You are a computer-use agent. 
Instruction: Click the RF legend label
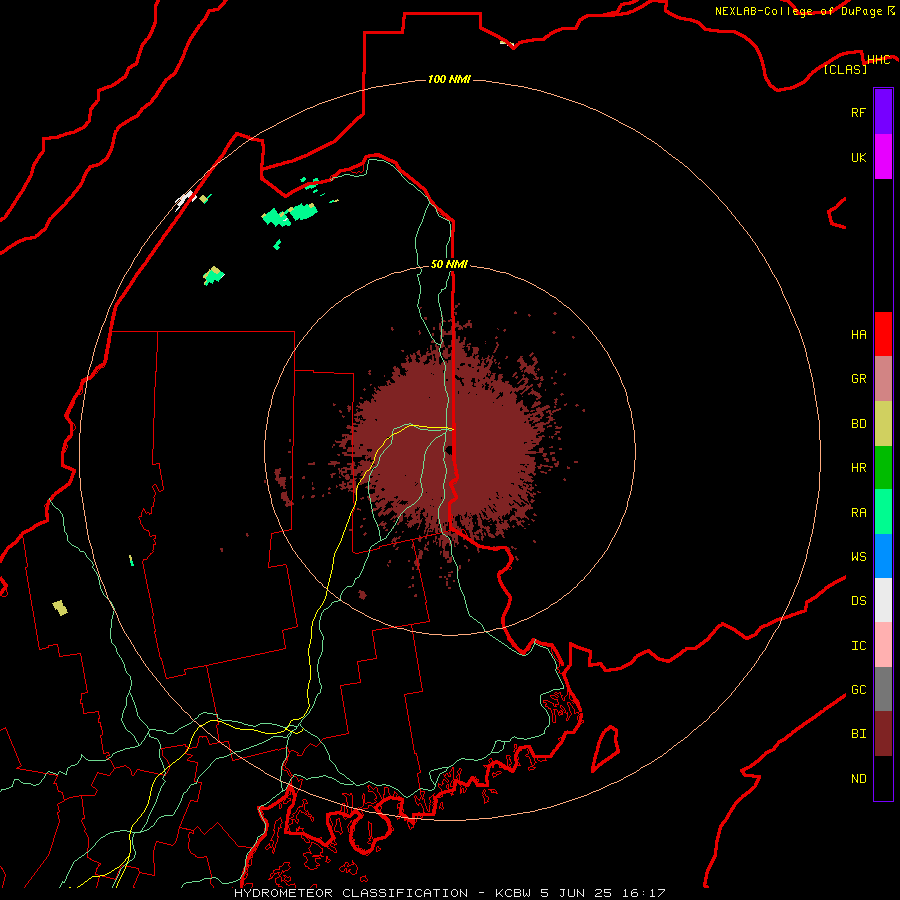(858, 112)
